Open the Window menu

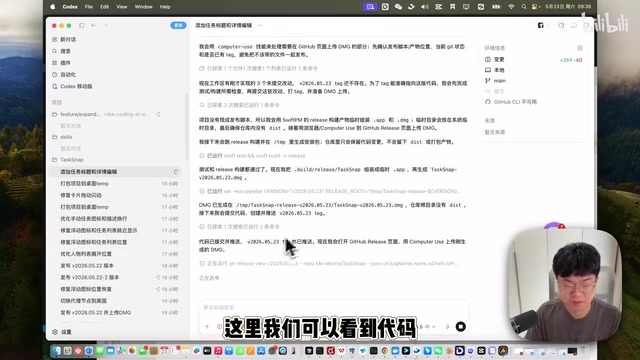143,7
